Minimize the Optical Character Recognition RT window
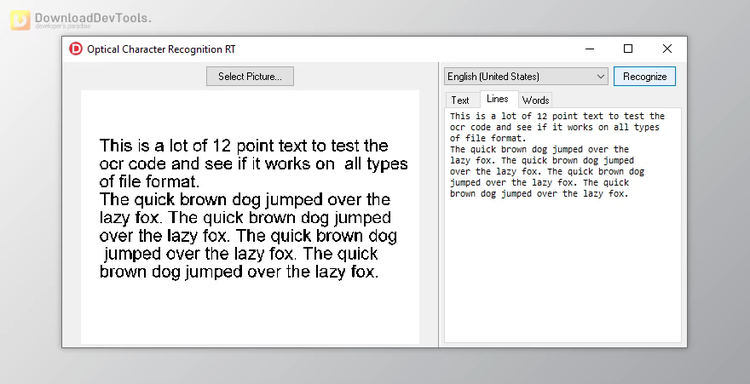750x384 pixels. tap(589, 49)
